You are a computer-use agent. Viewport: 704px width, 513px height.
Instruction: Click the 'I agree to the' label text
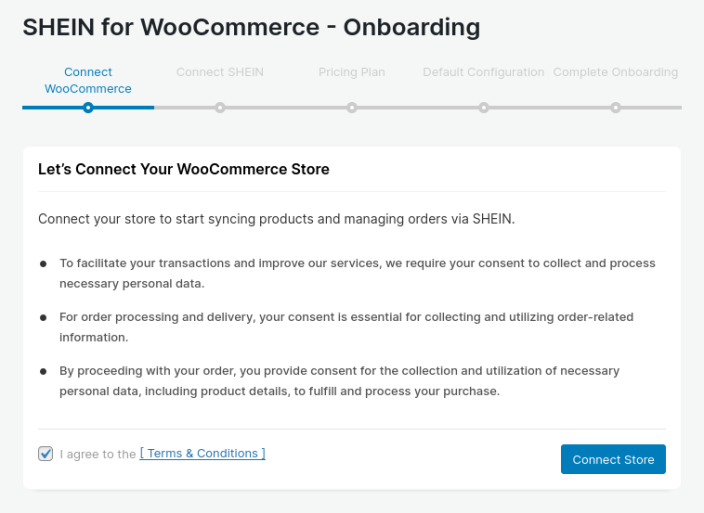97,454
